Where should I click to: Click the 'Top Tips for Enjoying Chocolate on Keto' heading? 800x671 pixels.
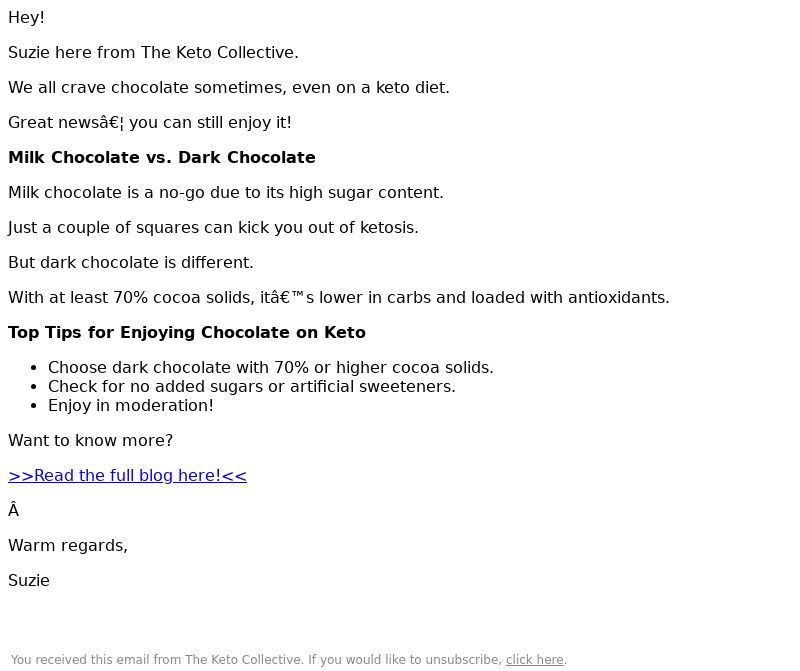coord(187,333)
